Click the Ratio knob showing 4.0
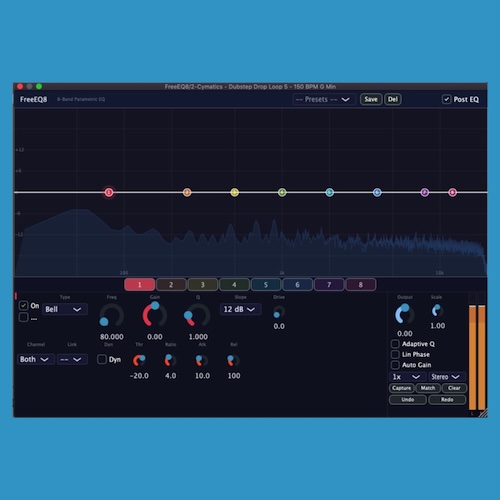Screen dimensions: 500x500 tap(170, 360)
